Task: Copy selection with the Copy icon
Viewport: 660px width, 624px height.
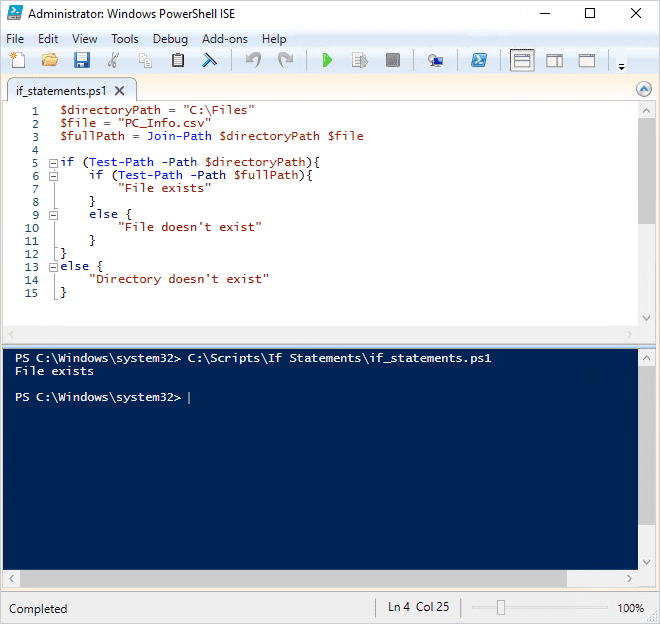Action: pos(145,60)
